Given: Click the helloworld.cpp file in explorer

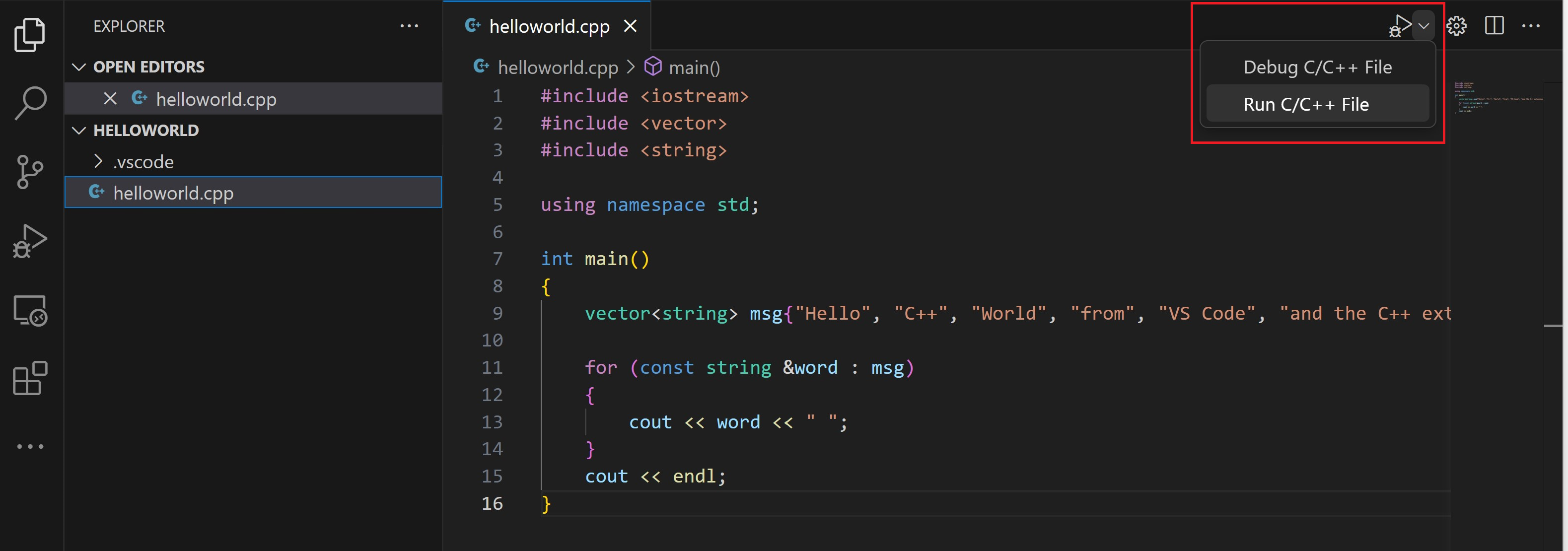Looking at the screenshot, I should (174, 192).
